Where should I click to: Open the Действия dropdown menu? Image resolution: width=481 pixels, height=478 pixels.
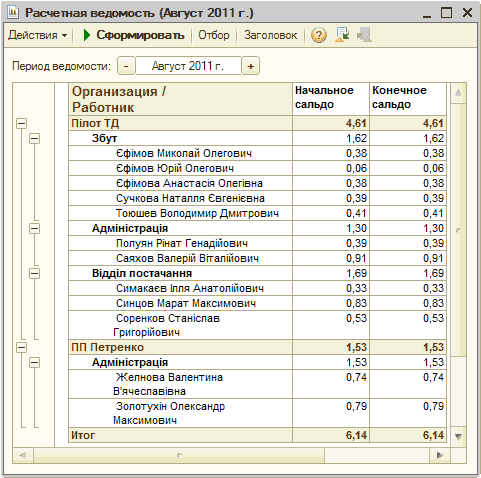[x=37, y=35]
